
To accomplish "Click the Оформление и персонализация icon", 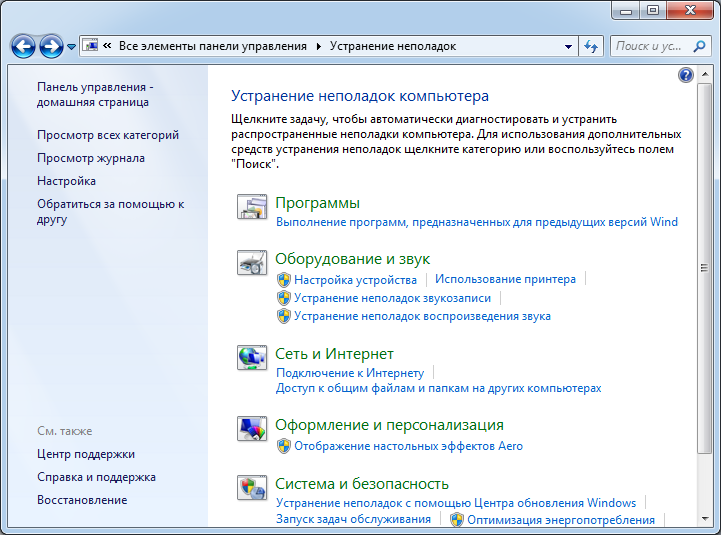I will [252, 429].
